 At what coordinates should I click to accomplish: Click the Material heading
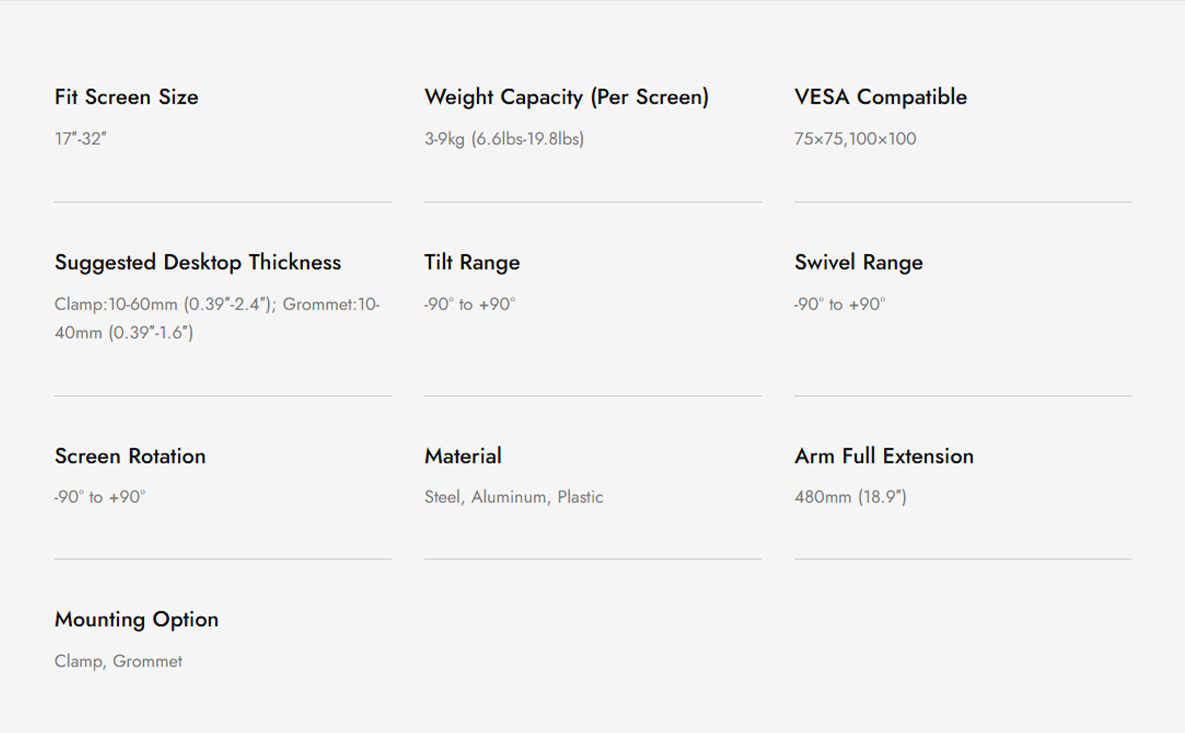463,456
